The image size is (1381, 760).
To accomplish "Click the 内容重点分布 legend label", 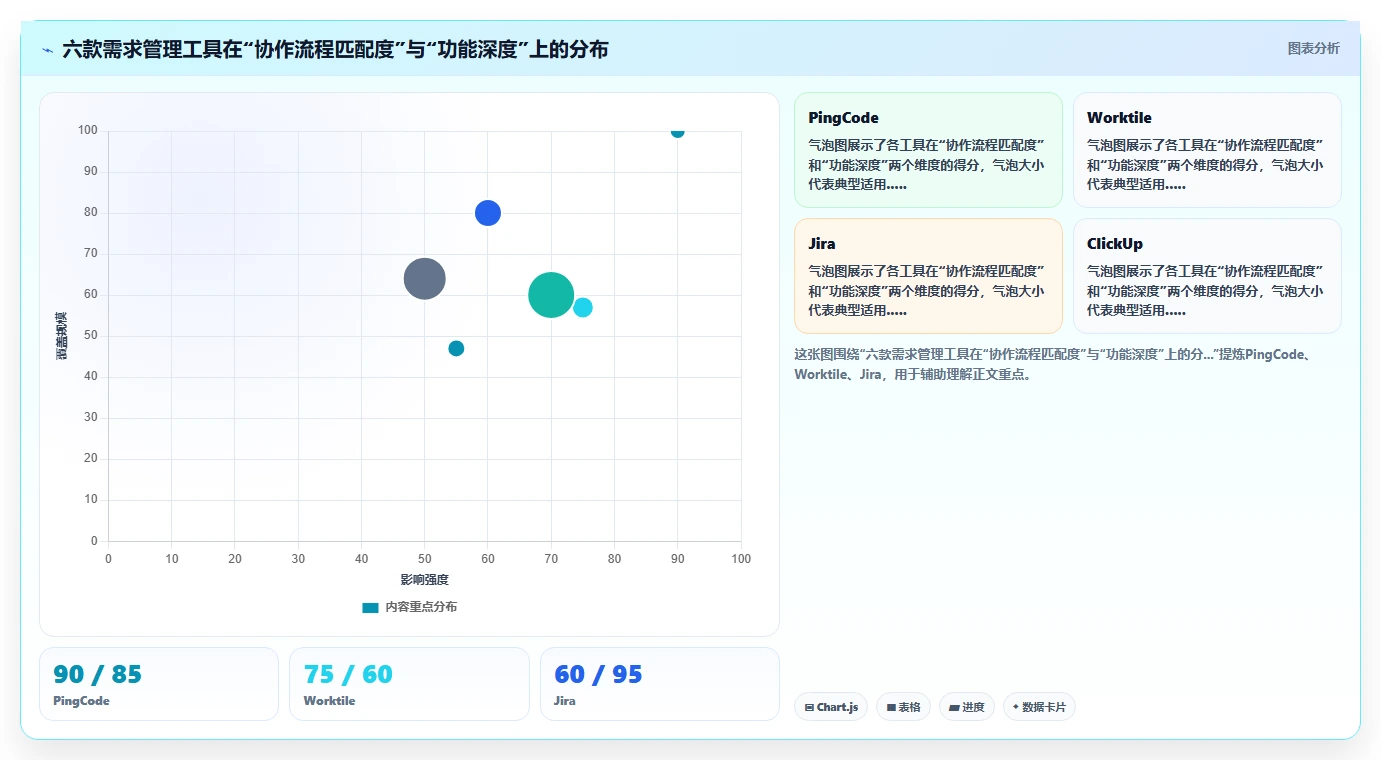I will tap(421, 607).
